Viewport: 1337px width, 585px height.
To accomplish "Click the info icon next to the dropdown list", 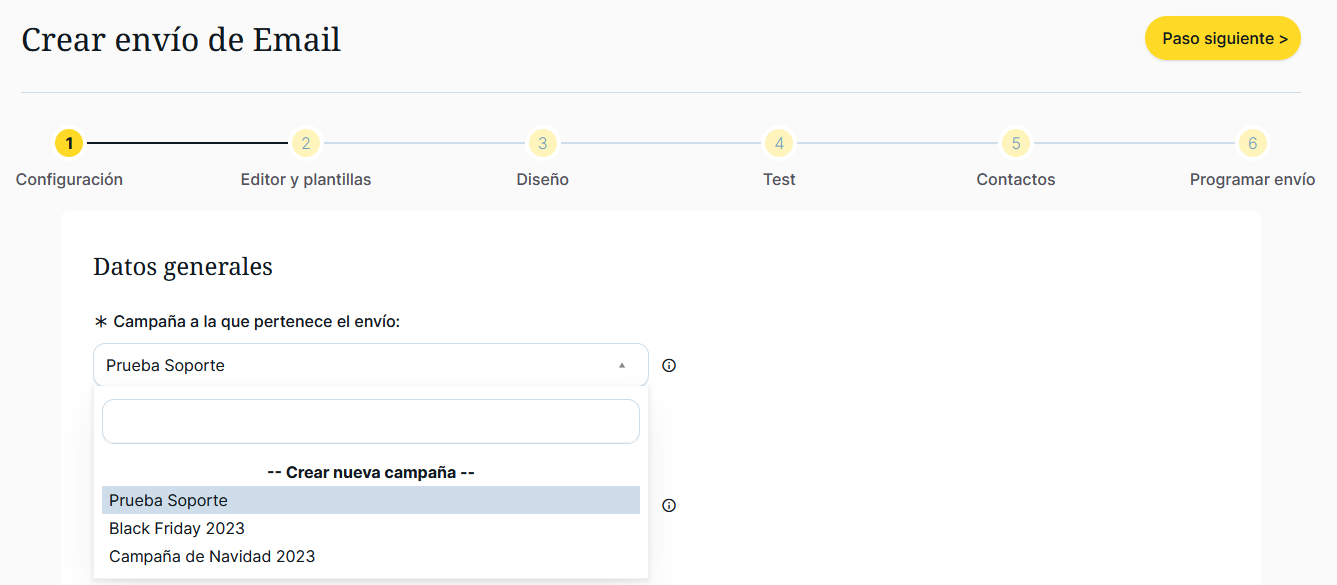I will pos(669,506).
